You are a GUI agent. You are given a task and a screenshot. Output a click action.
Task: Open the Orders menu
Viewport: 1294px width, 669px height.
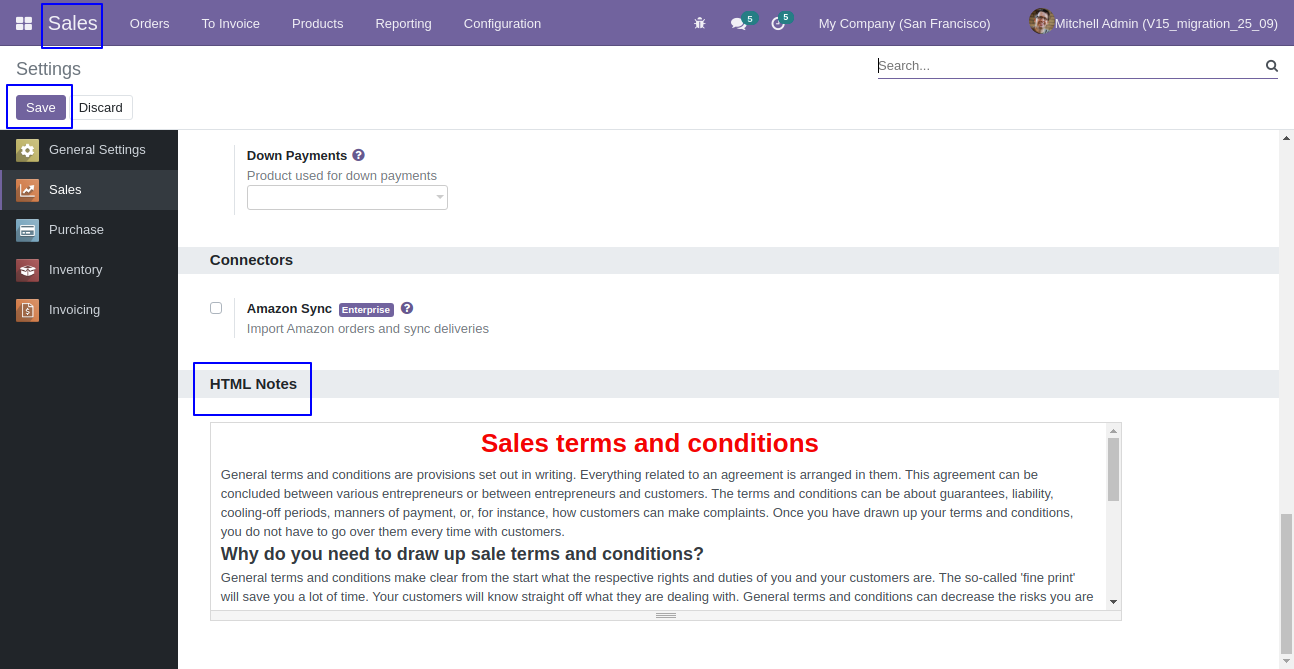point(150,23)
